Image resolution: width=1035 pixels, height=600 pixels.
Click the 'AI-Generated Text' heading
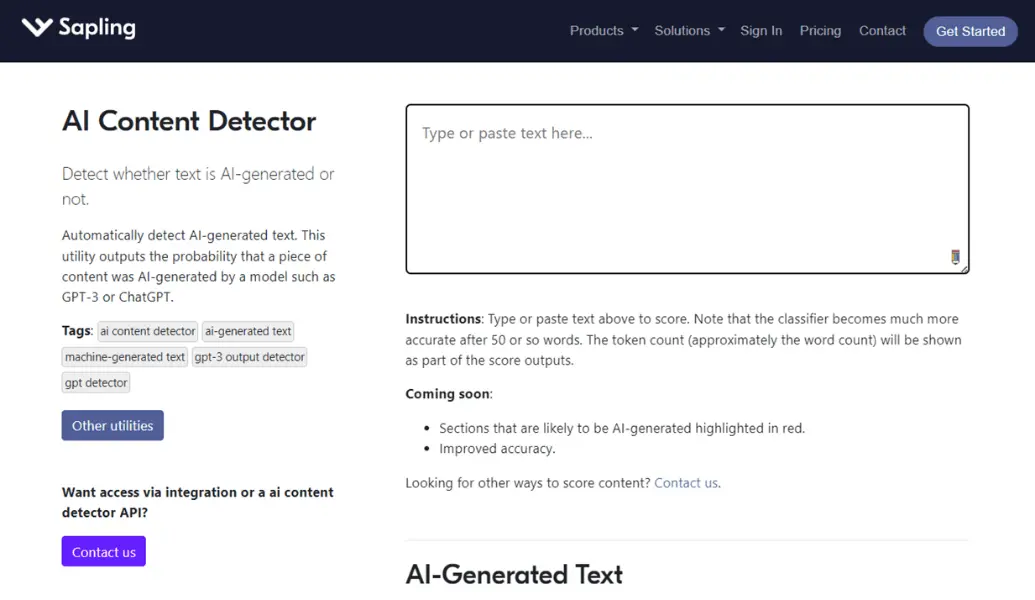(514, 574)
